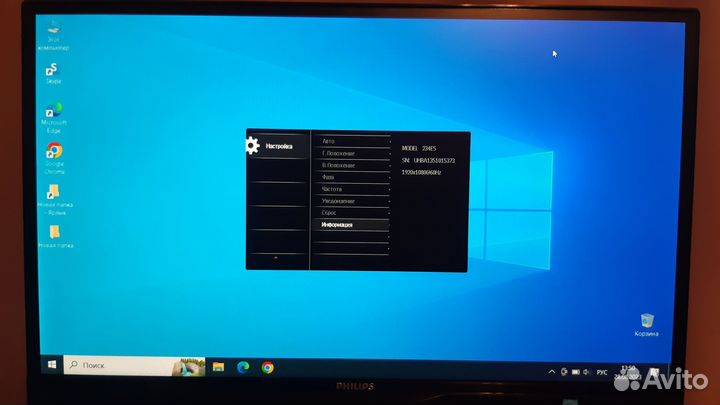Open the This PC desktop icon
The width and height of the screenshot is (720, 405).
pos(53,35)
